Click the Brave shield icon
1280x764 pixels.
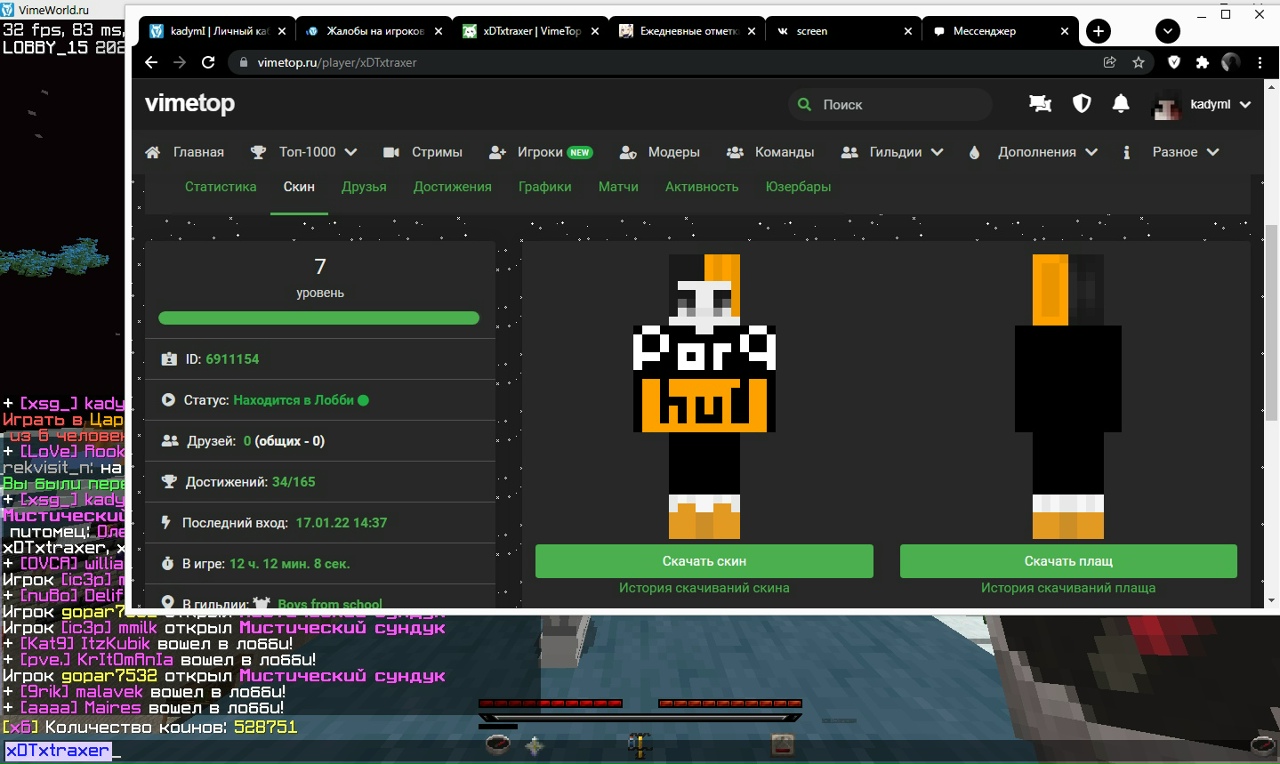click(1174, 62)
